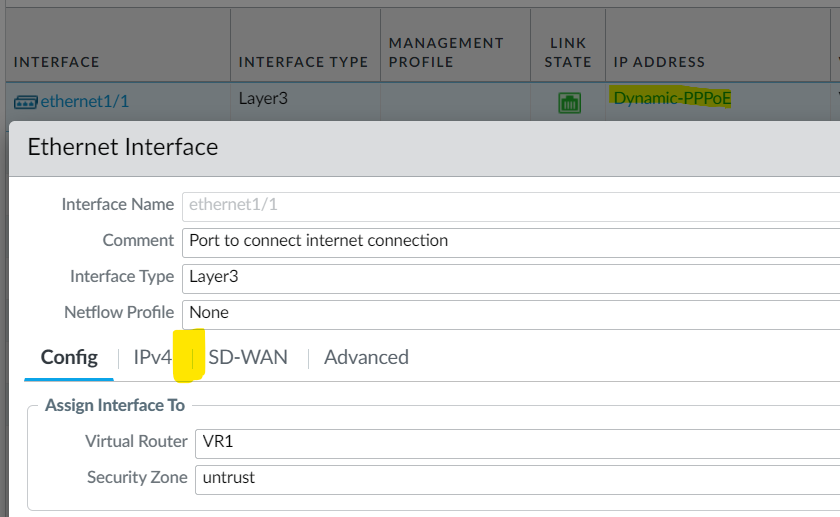Sort by the Interface column header
This screenshot has width=840, height=517.
57,62
